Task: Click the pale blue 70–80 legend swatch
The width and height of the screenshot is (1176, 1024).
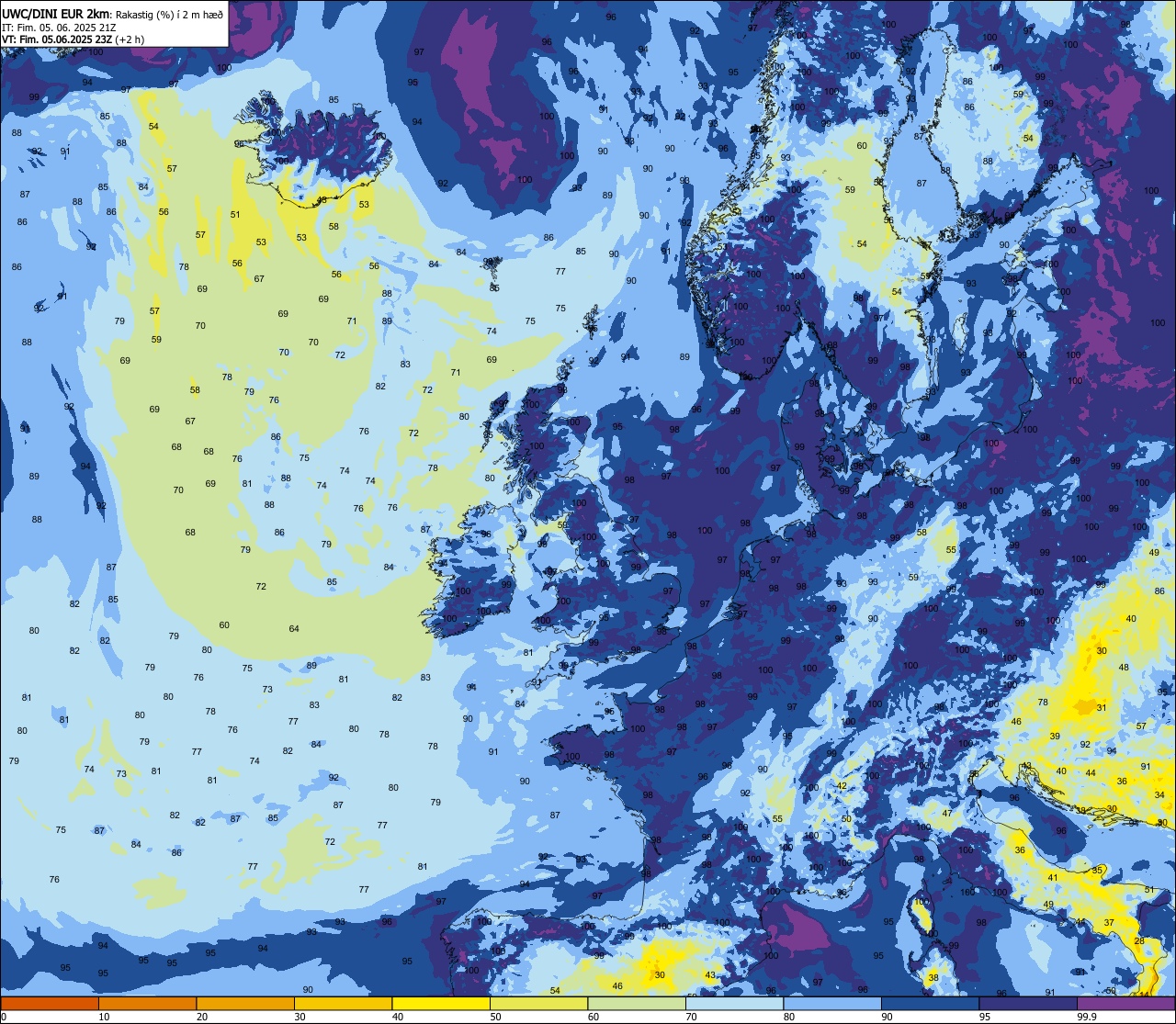Action: (734, 1003)
